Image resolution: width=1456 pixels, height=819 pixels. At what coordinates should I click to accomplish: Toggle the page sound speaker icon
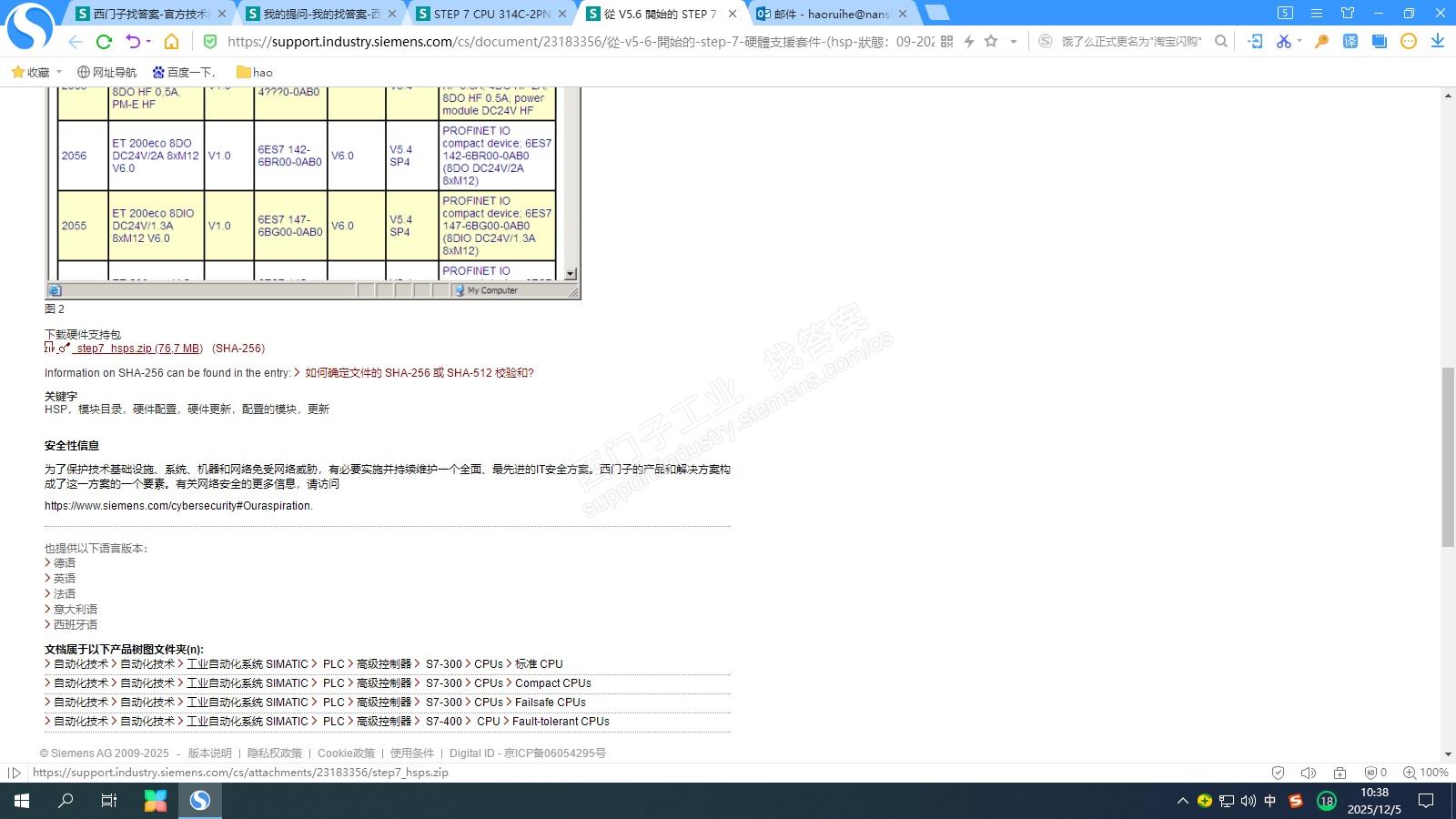point(1309,773)
